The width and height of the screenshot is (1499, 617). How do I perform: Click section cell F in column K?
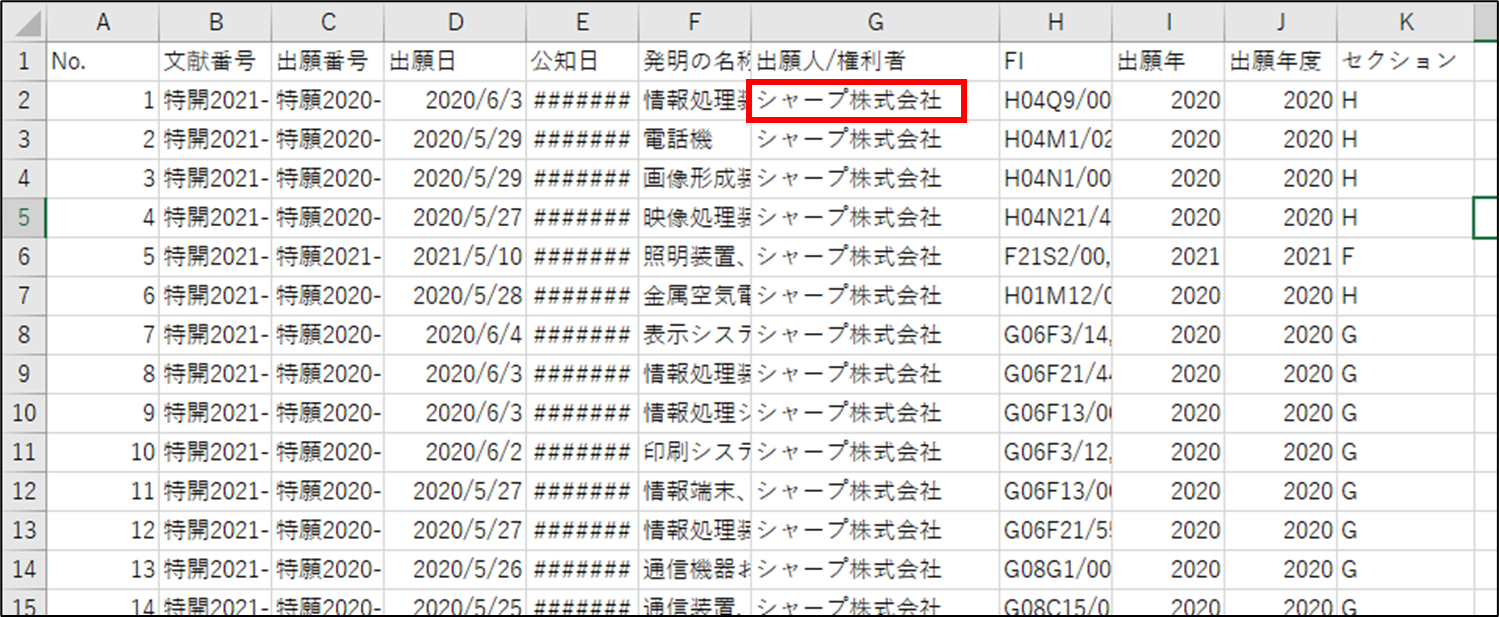click(x=1405, y=257)
